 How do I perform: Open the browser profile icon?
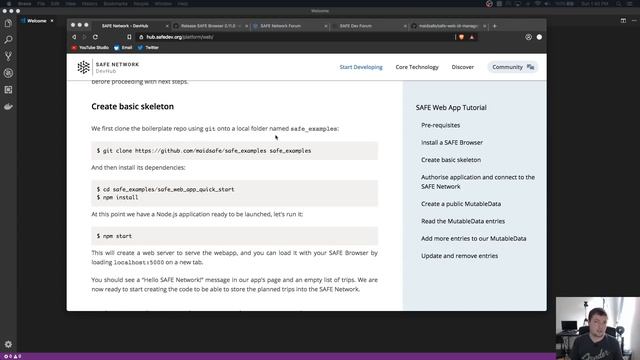pyautogui.click(x=529, y=37)
